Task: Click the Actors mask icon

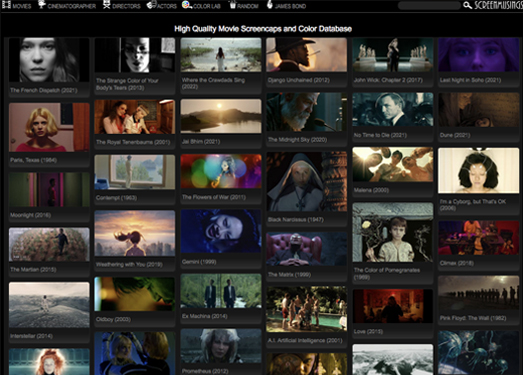Action: 152,5
